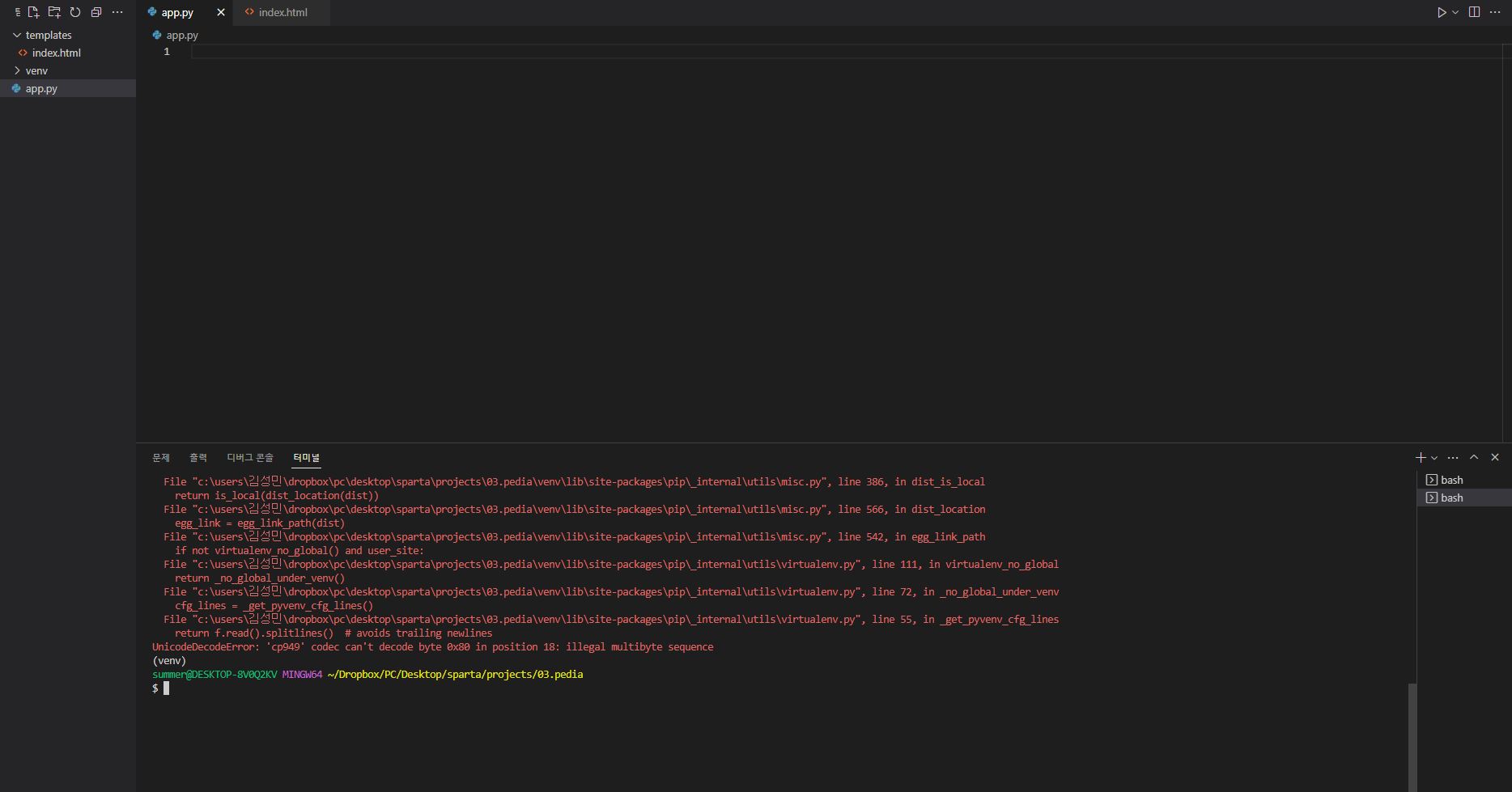
Task: Click the misc.py line 566 traceback path
Action: 574,509
